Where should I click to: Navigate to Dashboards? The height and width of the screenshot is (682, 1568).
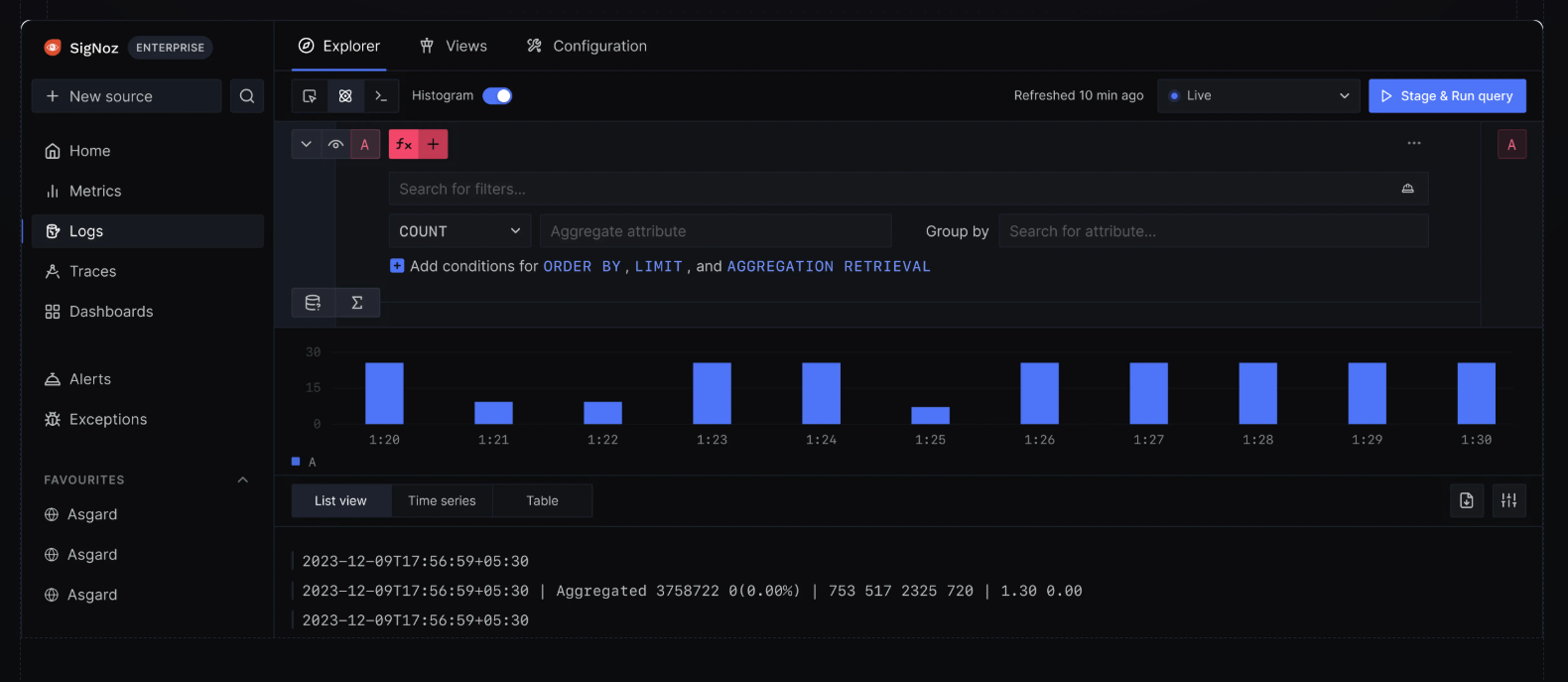pos(147,312)
